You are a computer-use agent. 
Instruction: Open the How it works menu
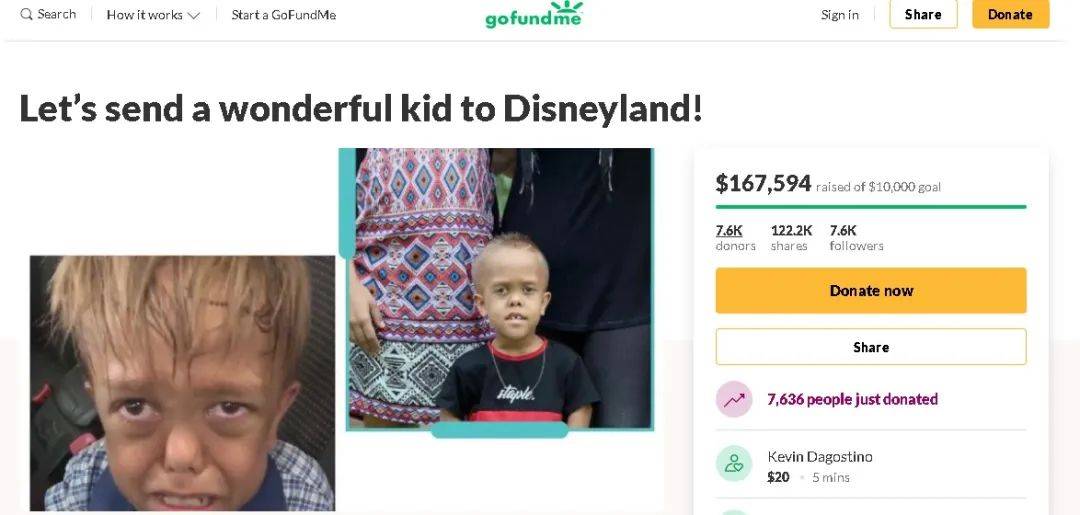(x=145, y=15)
